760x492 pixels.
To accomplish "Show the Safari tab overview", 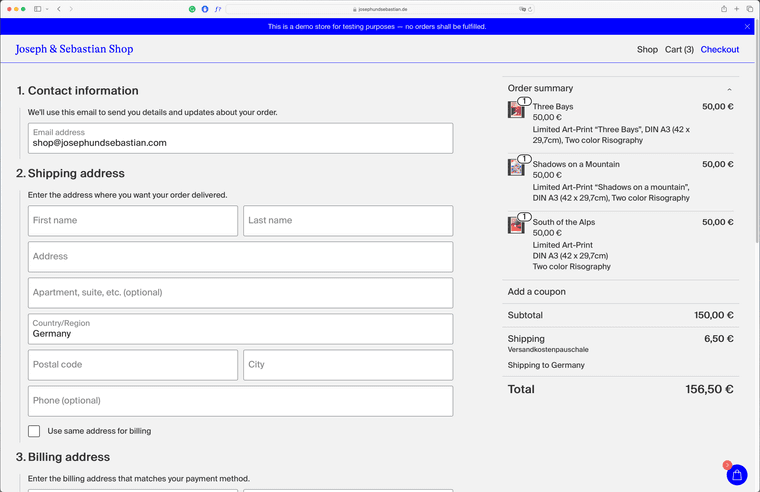I will coord(750,9).
